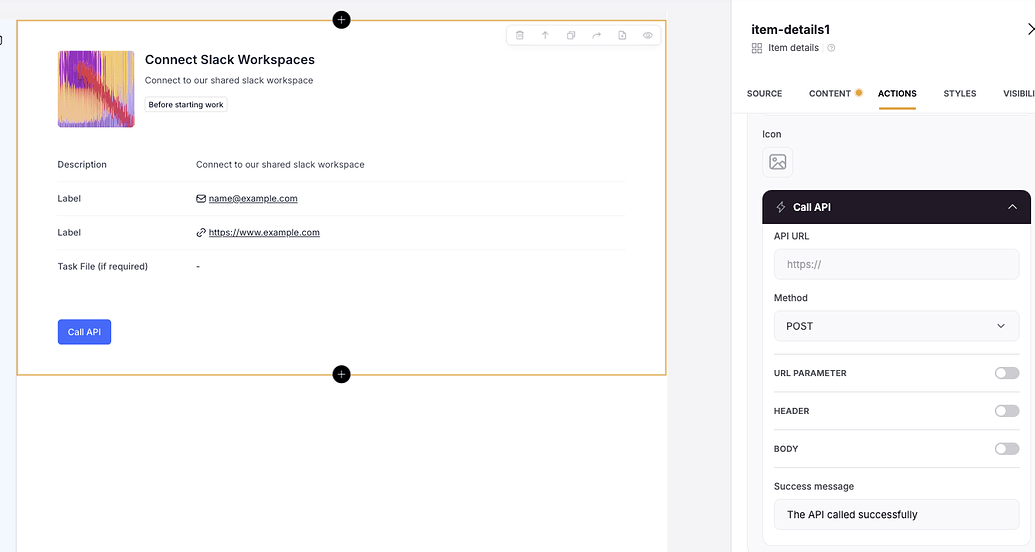Select the ACTIONS tab
The image size is (1035, 552).
[897, 94]
